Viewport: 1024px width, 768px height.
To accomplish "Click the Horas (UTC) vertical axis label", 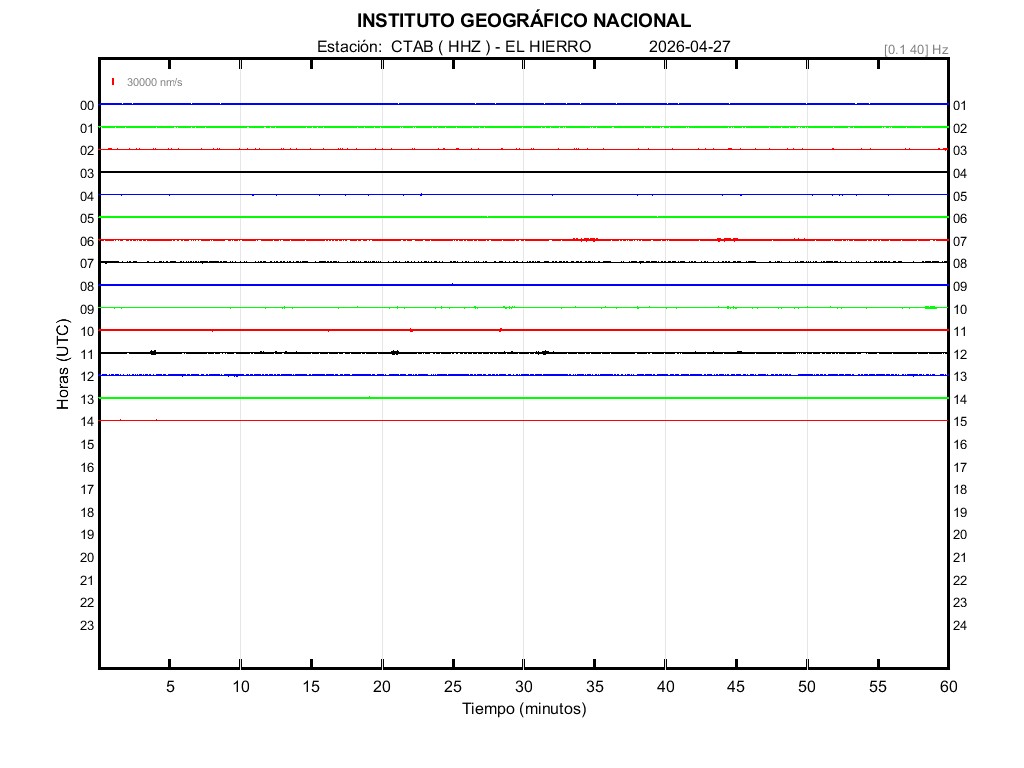I will [x=63, y=365].
